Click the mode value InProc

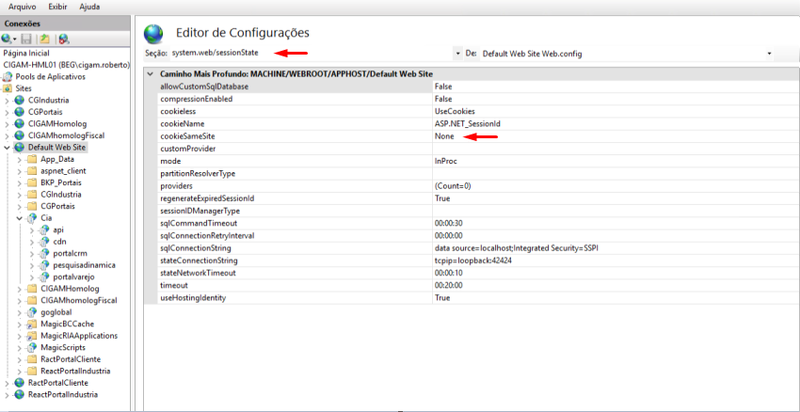tap(445, 161)
